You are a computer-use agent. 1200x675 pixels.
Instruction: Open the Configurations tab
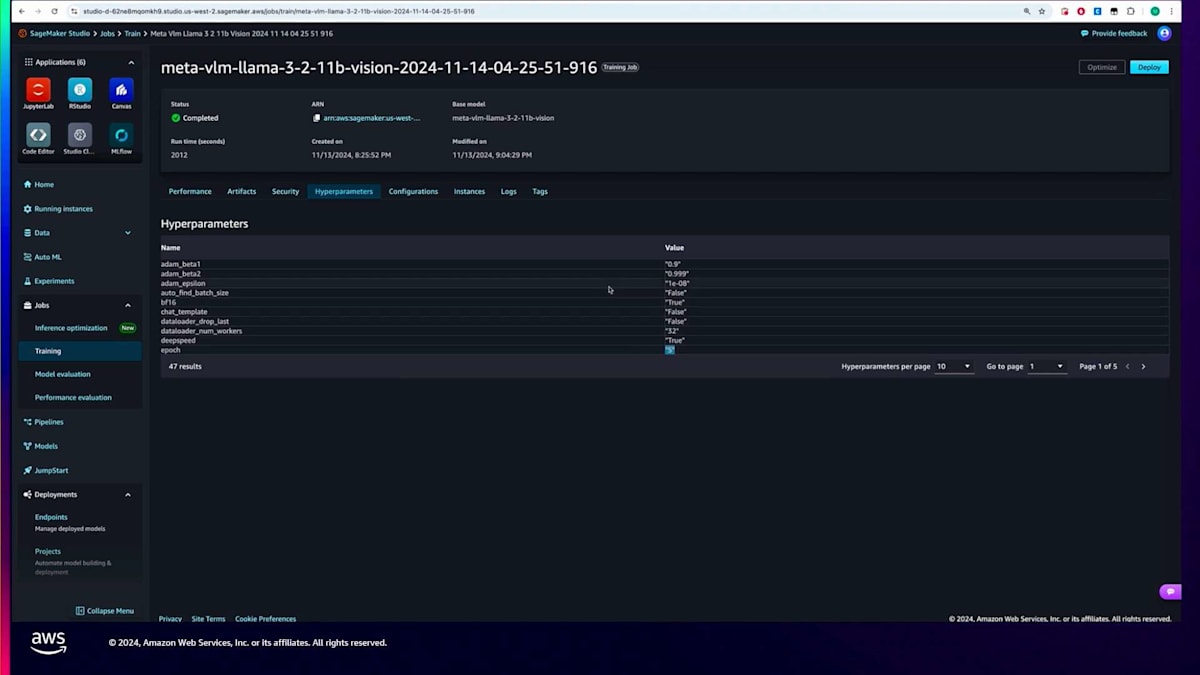(413, 191)
